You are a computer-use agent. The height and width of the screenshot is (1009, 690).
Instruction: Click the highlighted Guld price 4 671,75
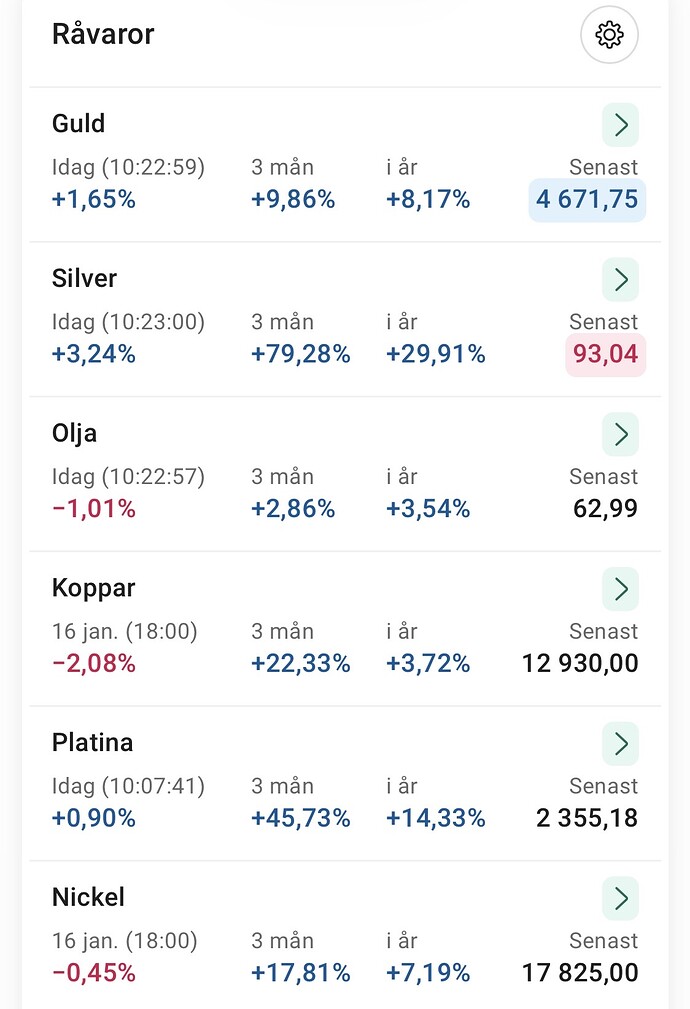pos(587,200)
